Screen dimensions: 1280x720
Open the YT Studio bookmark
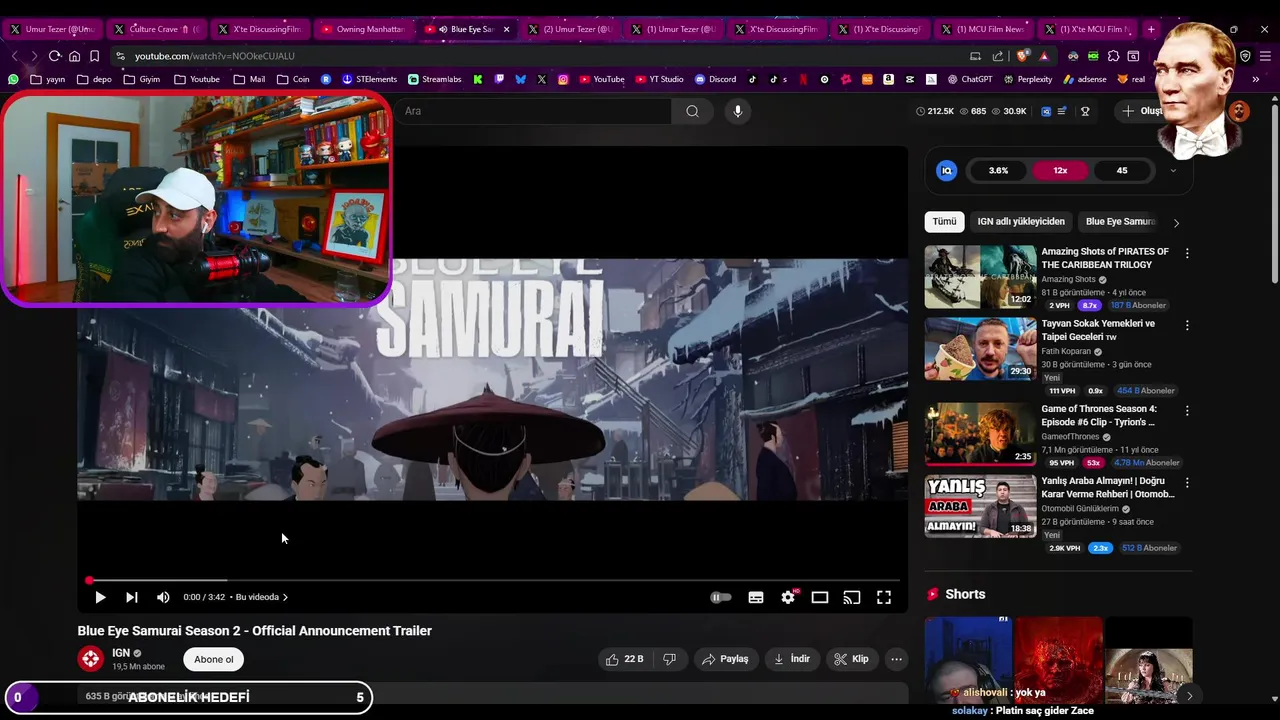coord(659,79)
